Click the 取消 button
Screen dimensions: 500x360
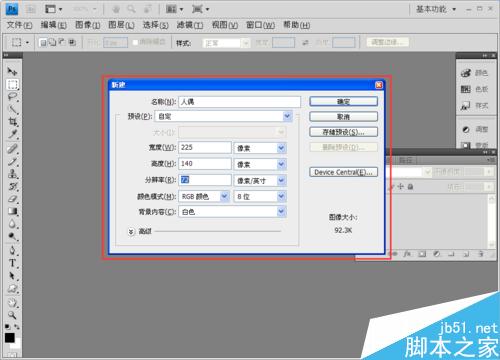point(343,117)
